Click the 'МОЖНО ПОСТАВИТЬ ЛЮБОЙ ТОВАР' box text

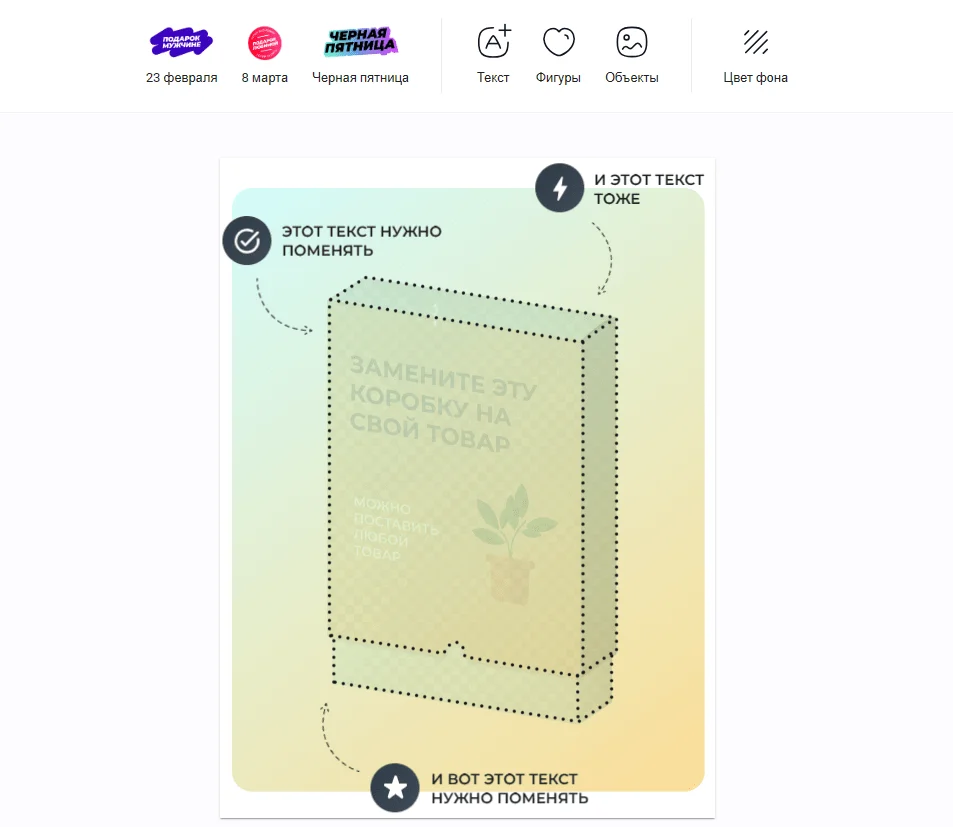point(395,527)
